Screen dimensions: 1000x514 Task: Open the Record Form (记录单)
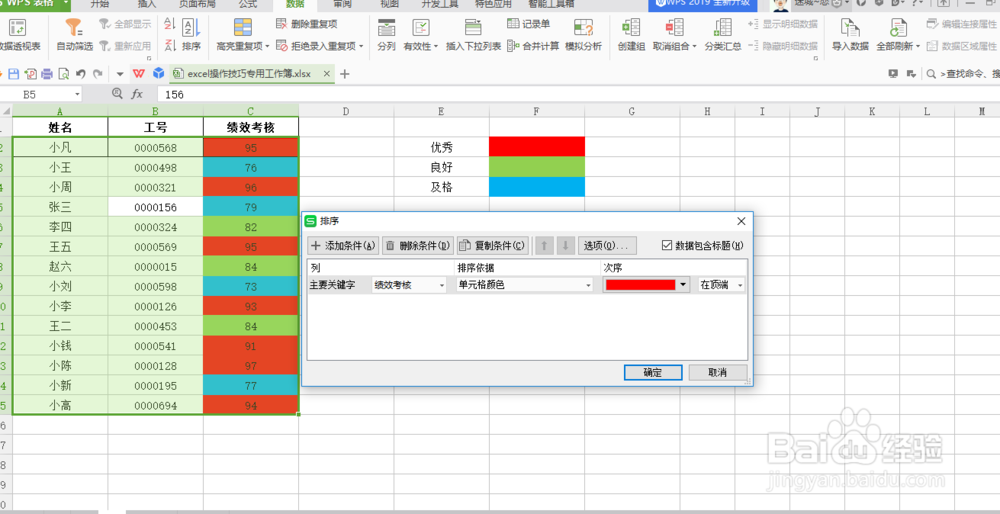tap(529, 24)
